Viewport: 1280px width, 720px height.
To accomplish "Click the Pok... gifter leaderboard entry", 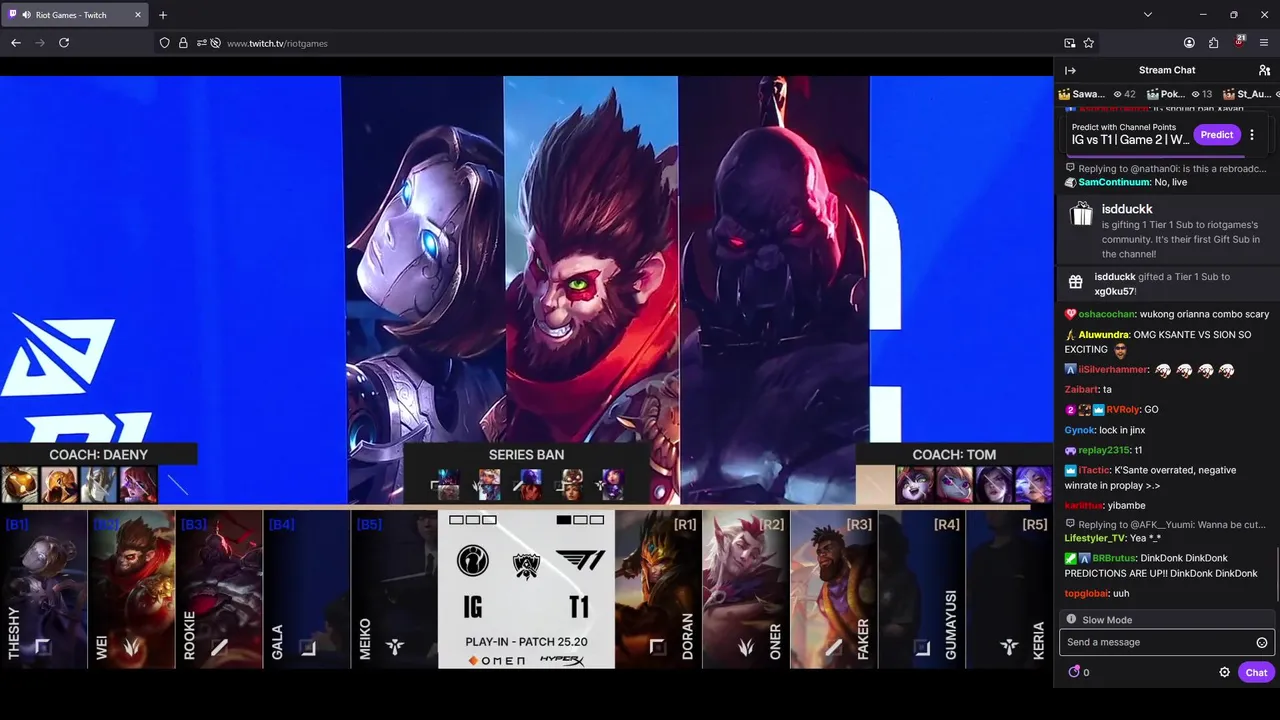I will (x=1179, y=94).
